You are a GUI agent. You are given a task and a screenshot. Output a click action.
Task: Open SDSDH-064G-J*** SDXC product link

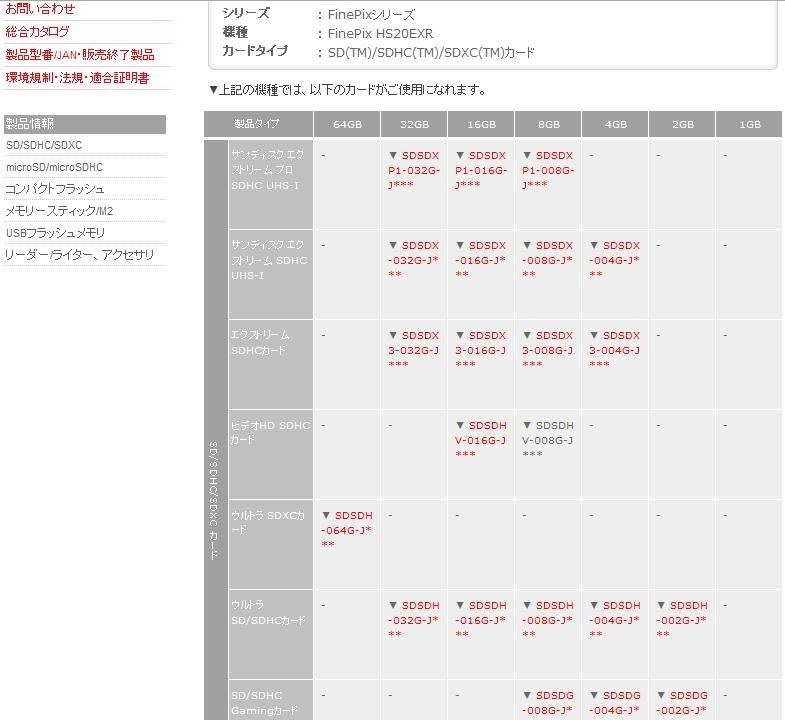tap(347, 530)
